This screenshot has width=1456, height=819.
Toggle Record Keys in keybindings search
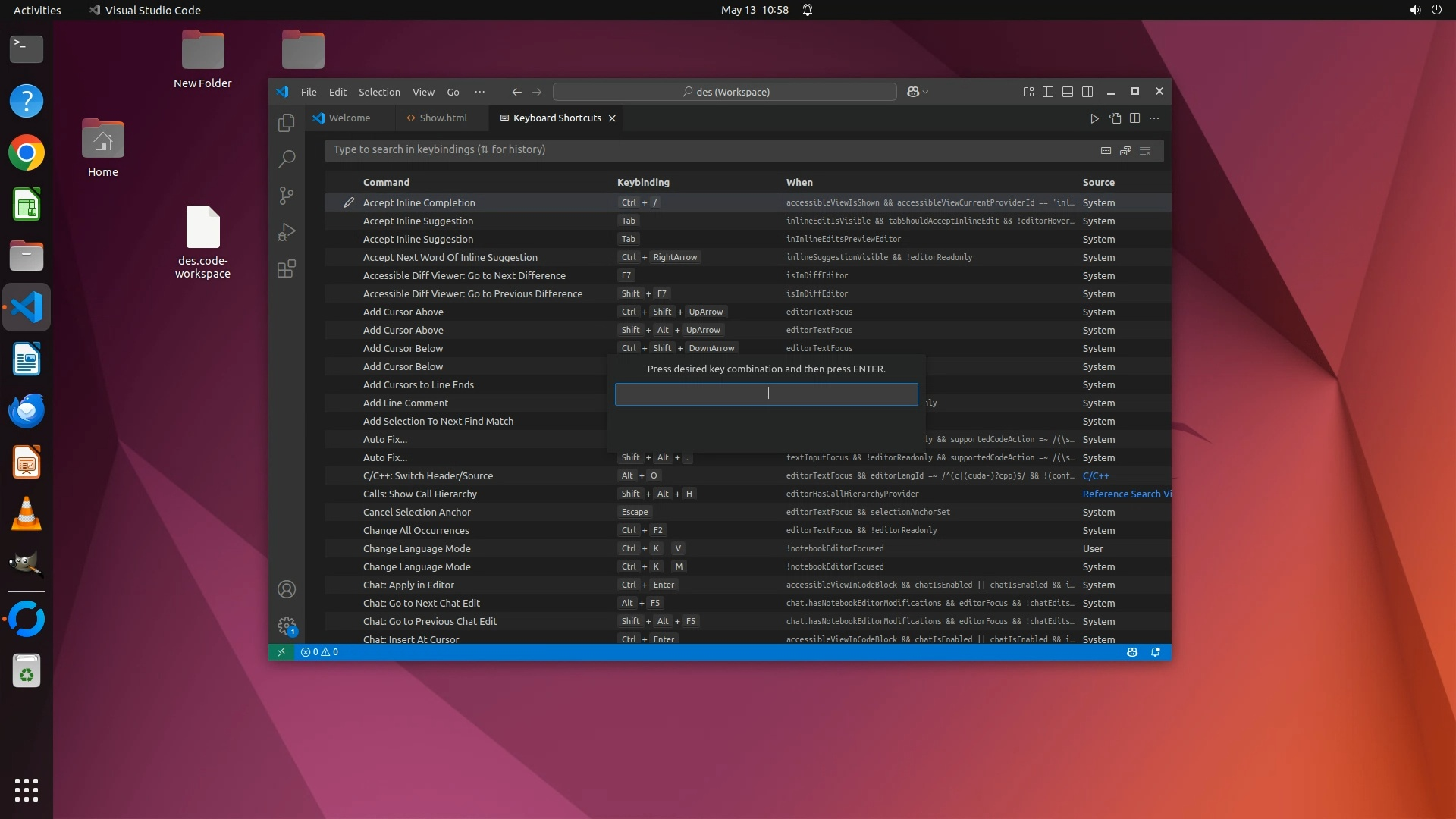(1106, 150)
